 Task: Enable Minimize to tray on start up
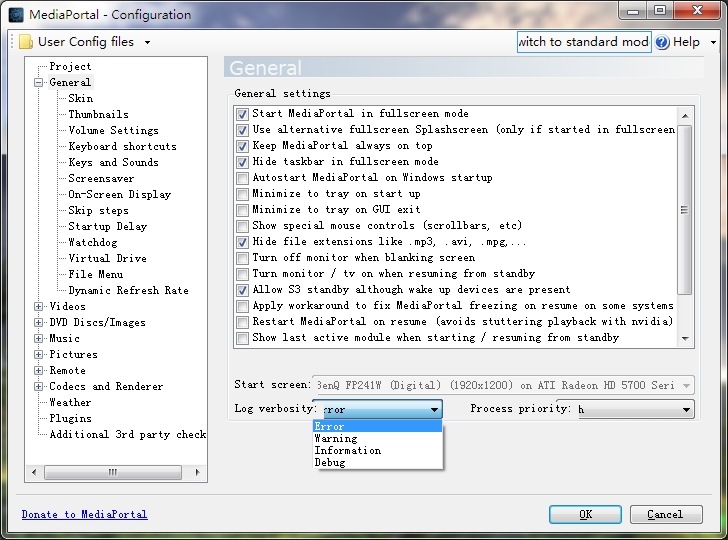(x=242, y=194)
